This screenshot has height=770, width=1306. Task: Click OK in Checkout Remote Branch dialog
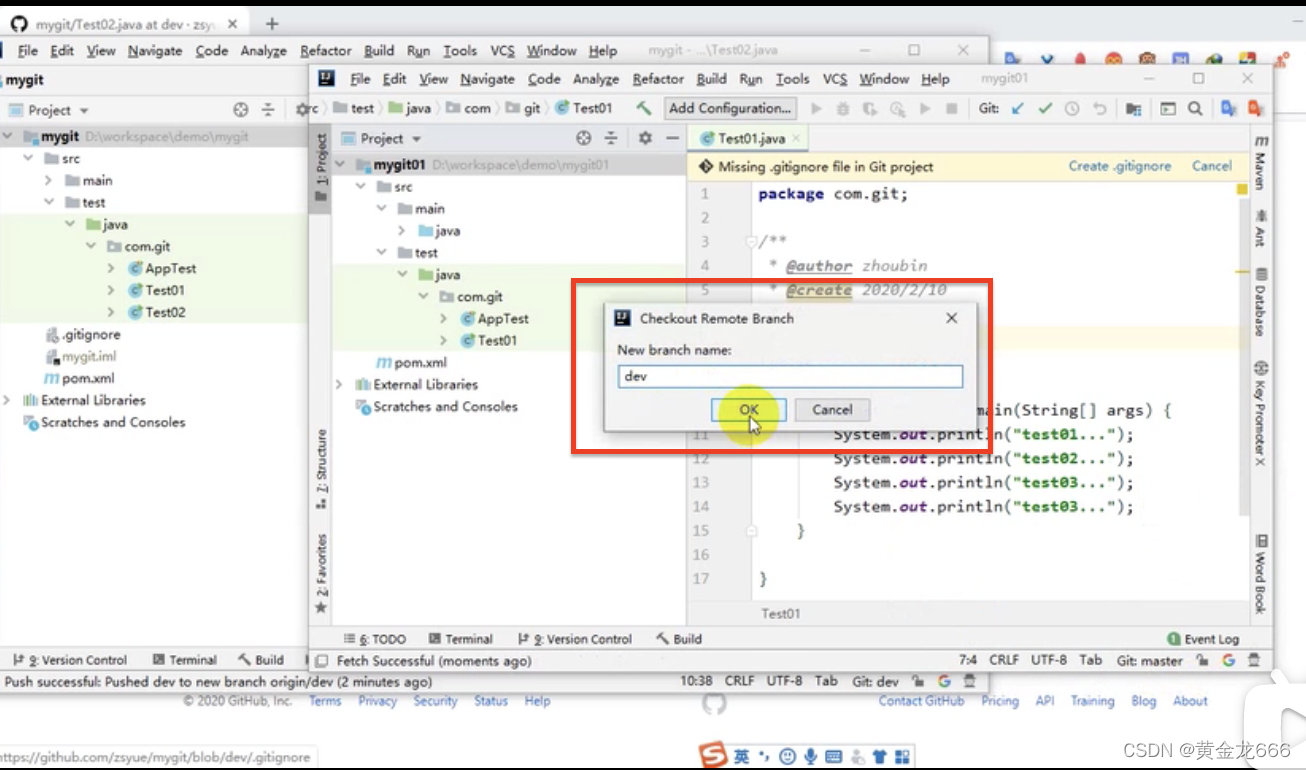(x=749, y=409)
